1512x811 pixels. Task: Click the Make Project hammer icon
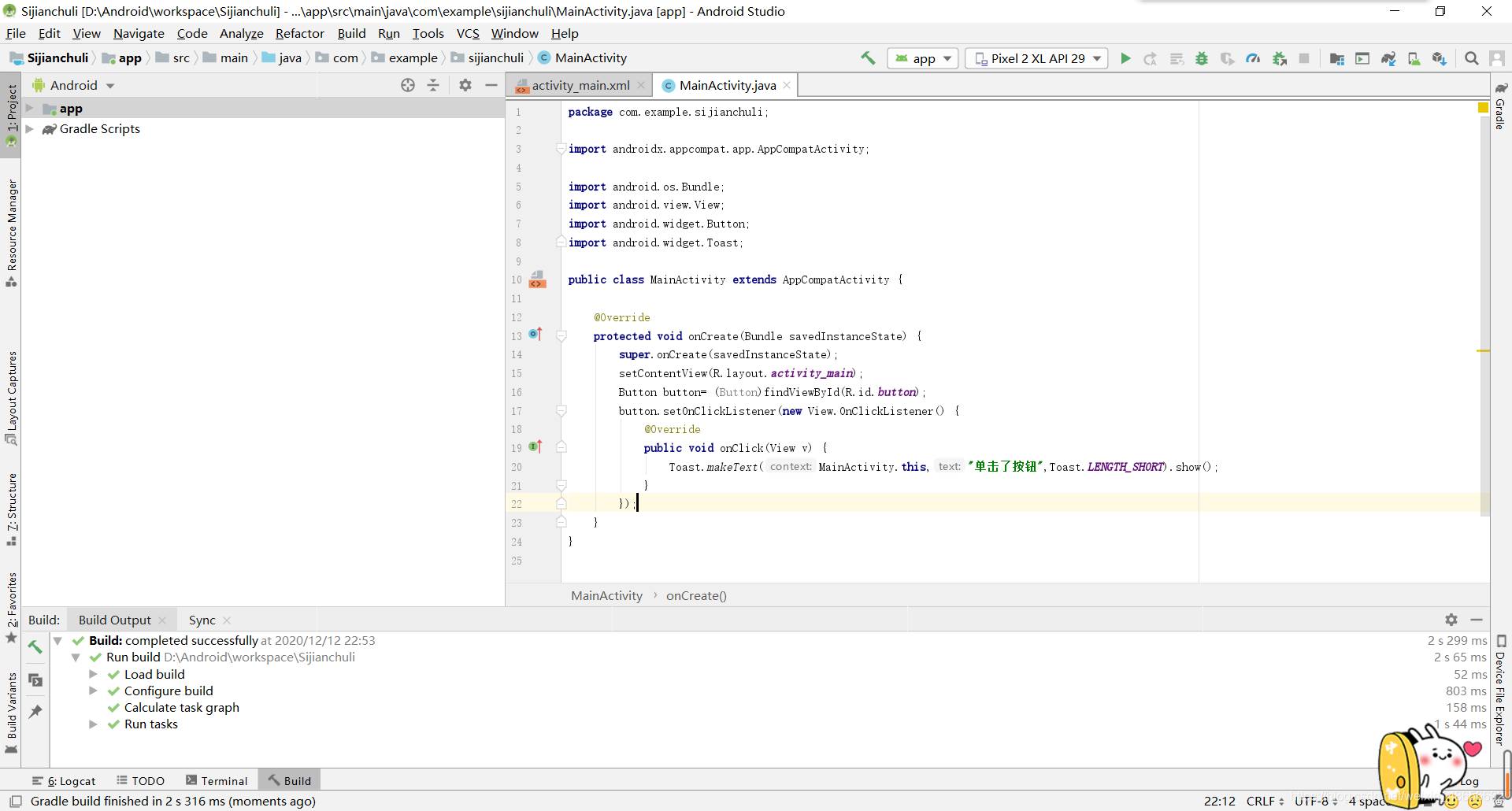[x=868, y=58]
